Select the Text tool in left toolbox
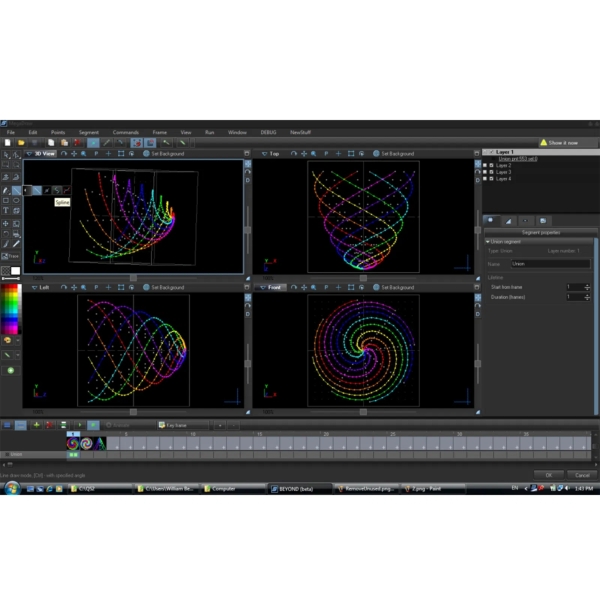 (x=6, y=211)
